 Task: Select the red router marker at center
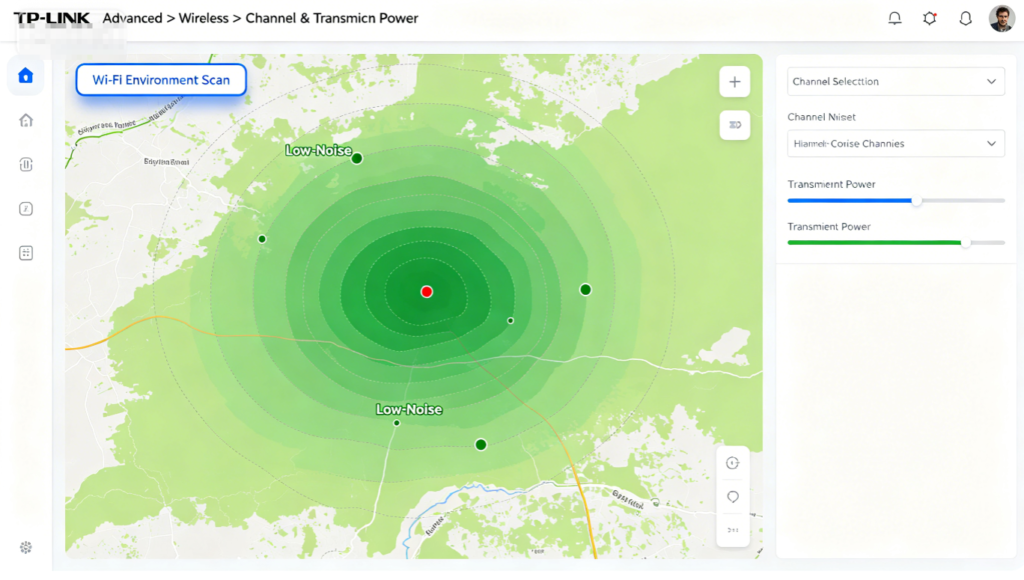click(426, 292)
